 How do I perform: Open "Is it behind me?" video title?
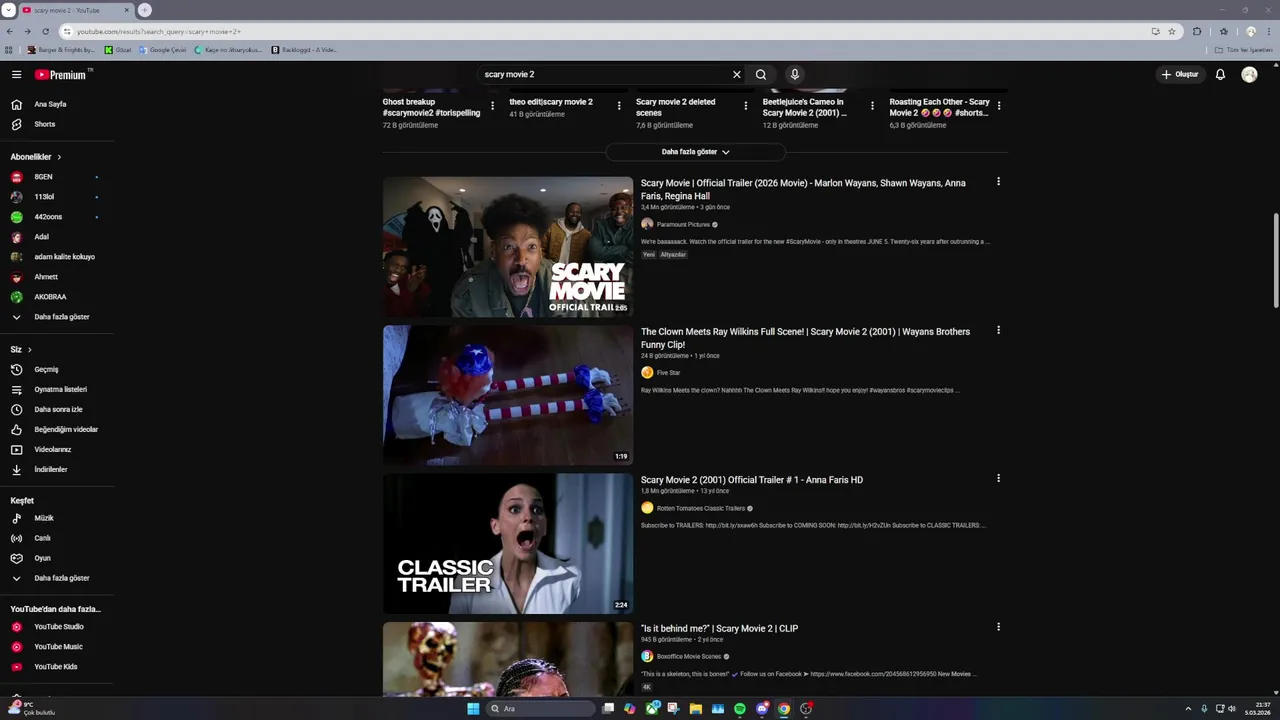tap(719, 628)
